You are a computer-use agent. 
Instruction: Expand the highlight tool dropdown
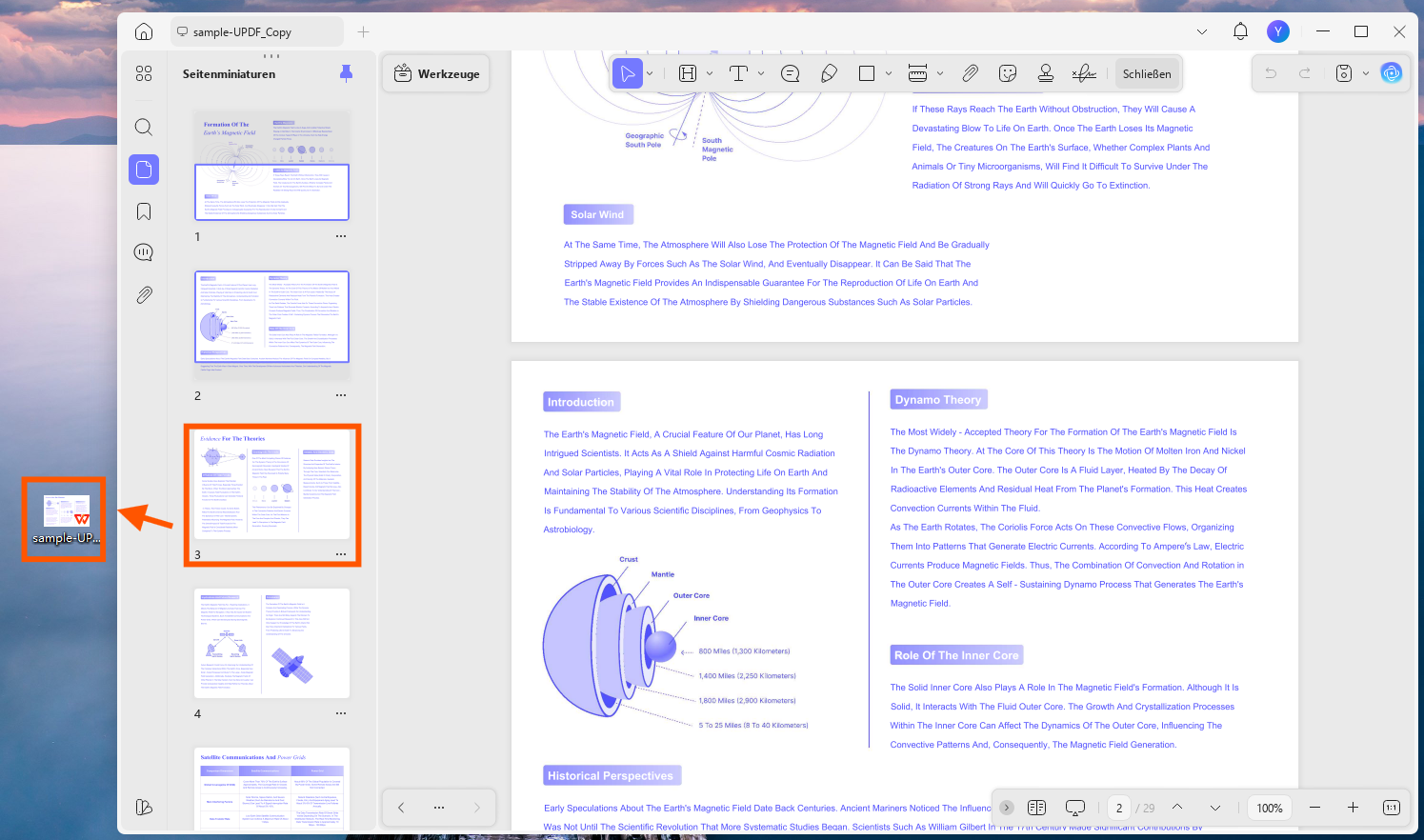pos(710,73)
